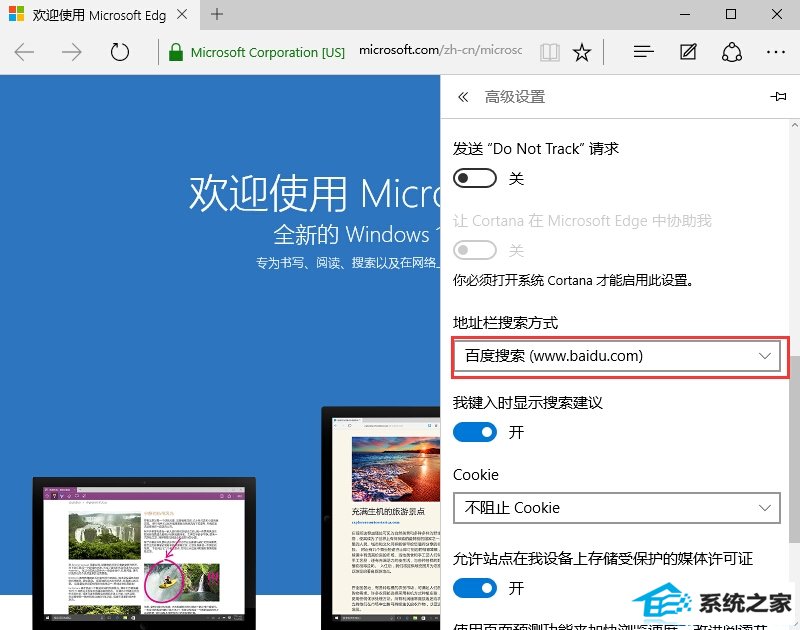Open the 地址栏搜索方式 search engine dropdown
The height and width of the screenshot is (630, 800).
[x=617, y=356]
